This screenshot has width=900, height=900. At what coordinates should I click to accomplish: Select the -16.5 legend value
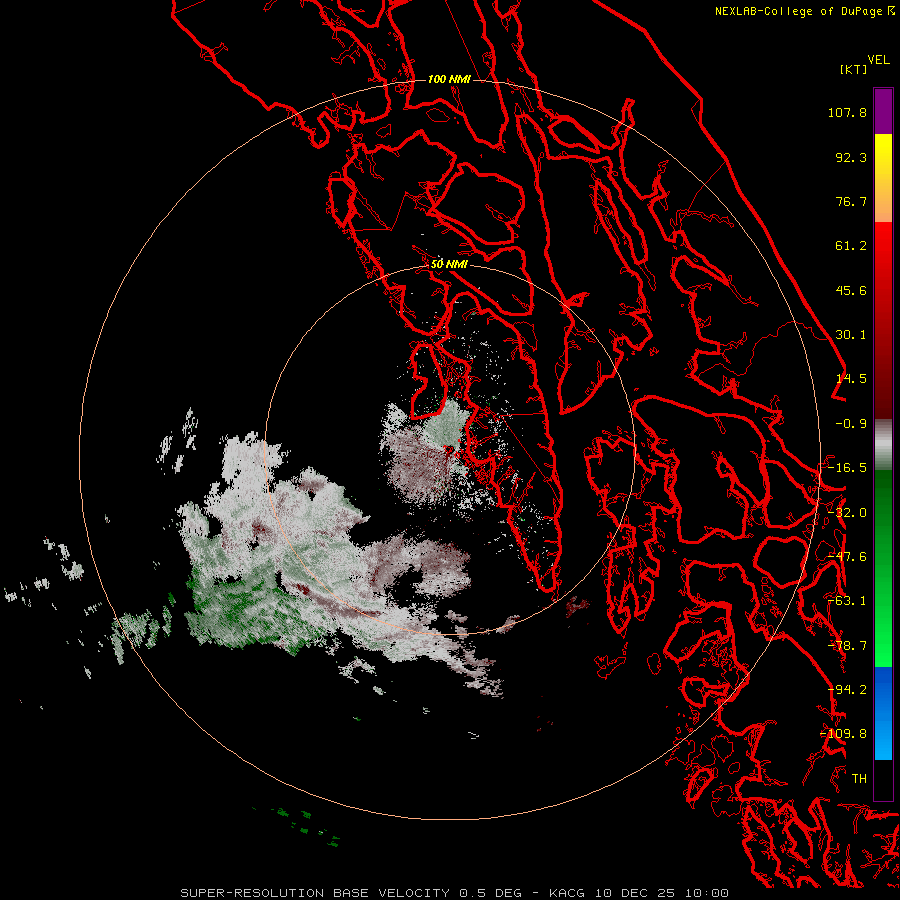(x=847, y=468)
